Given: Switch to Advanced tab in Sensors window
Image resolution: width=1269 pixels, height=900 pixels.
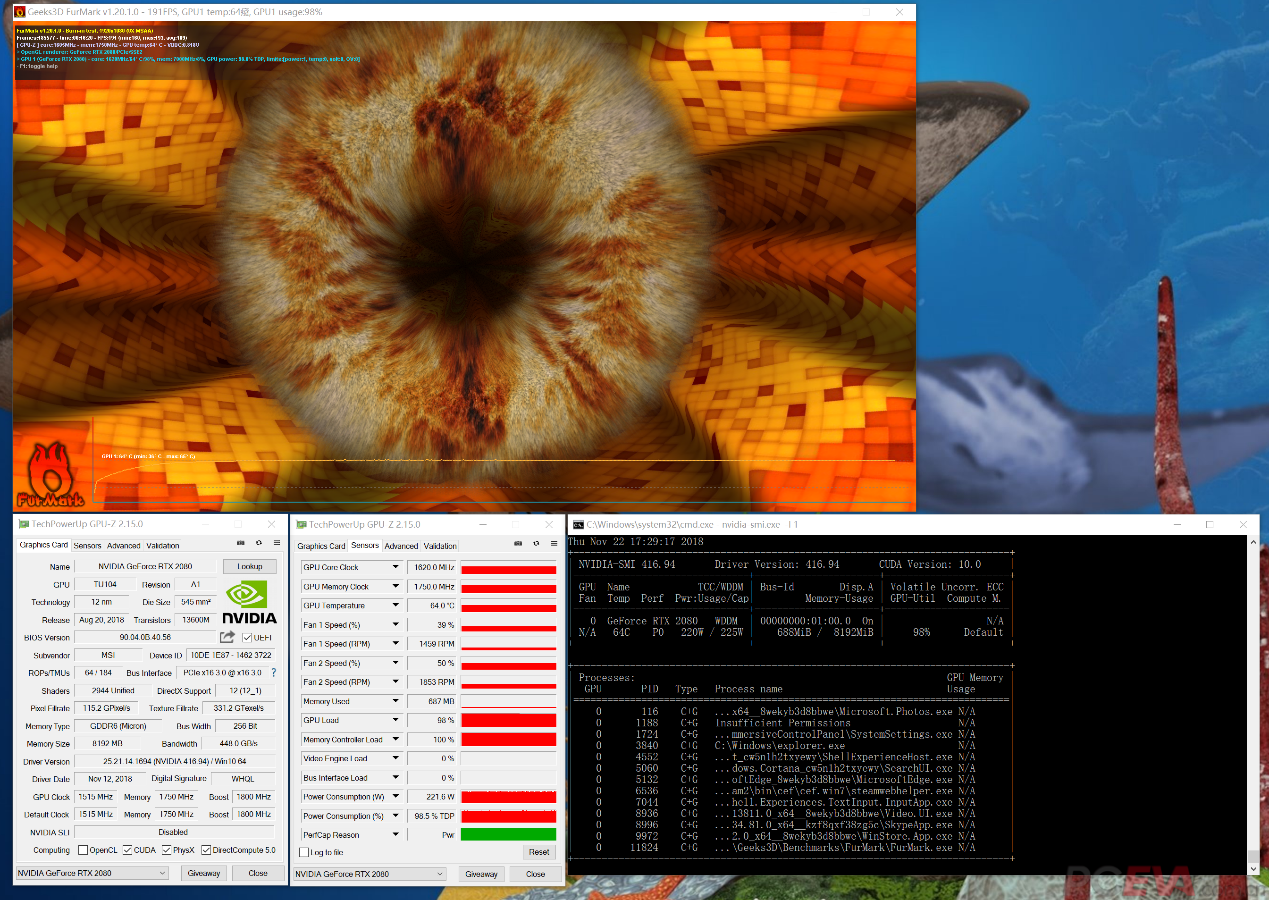Looking at the screenshot, I should (401, 546).
